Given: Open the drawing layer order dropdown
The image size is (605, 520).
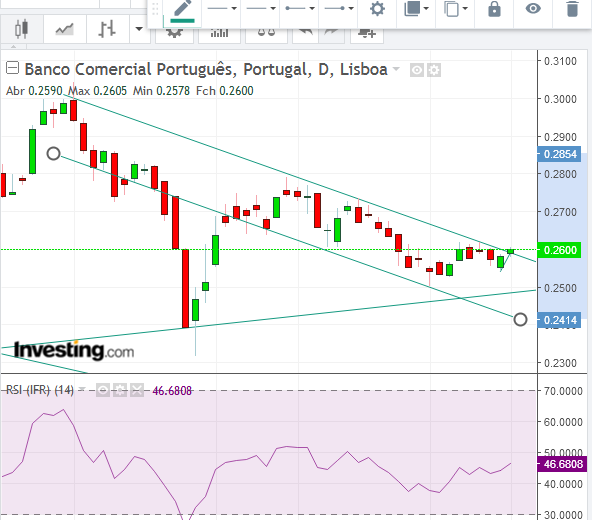Looking at the screenshot, I should (x=416, y=8).
